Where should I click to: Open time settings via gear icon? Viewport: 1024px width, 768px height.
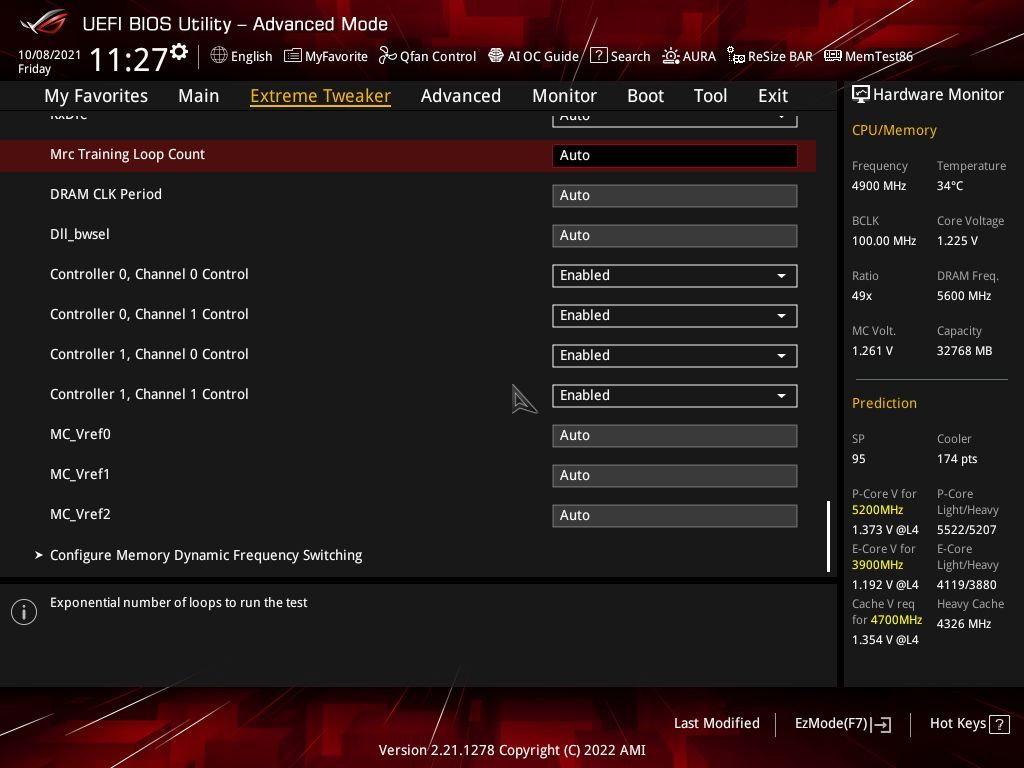pos(180,52)
